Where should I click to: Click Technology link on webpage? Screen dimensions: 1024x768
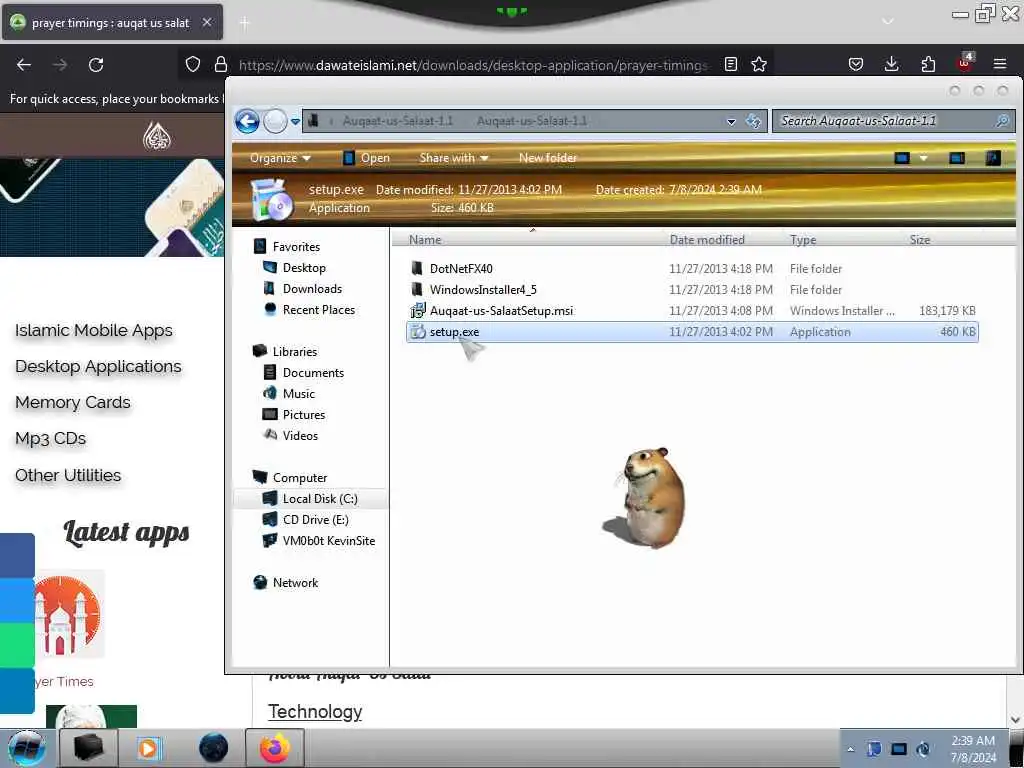coord(315,711)
